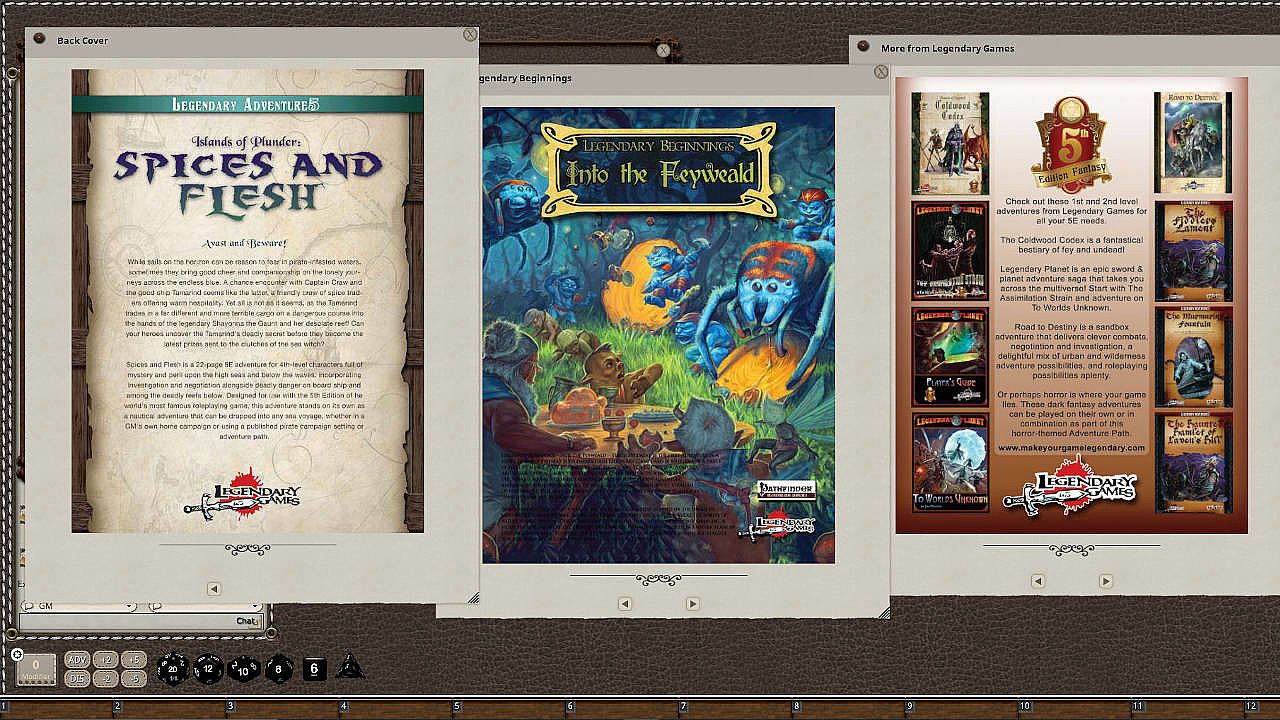The width and height of the screenshot is (1280, 720).
Task: Click the Modifier value box
Action: click(x=36, y=669)
